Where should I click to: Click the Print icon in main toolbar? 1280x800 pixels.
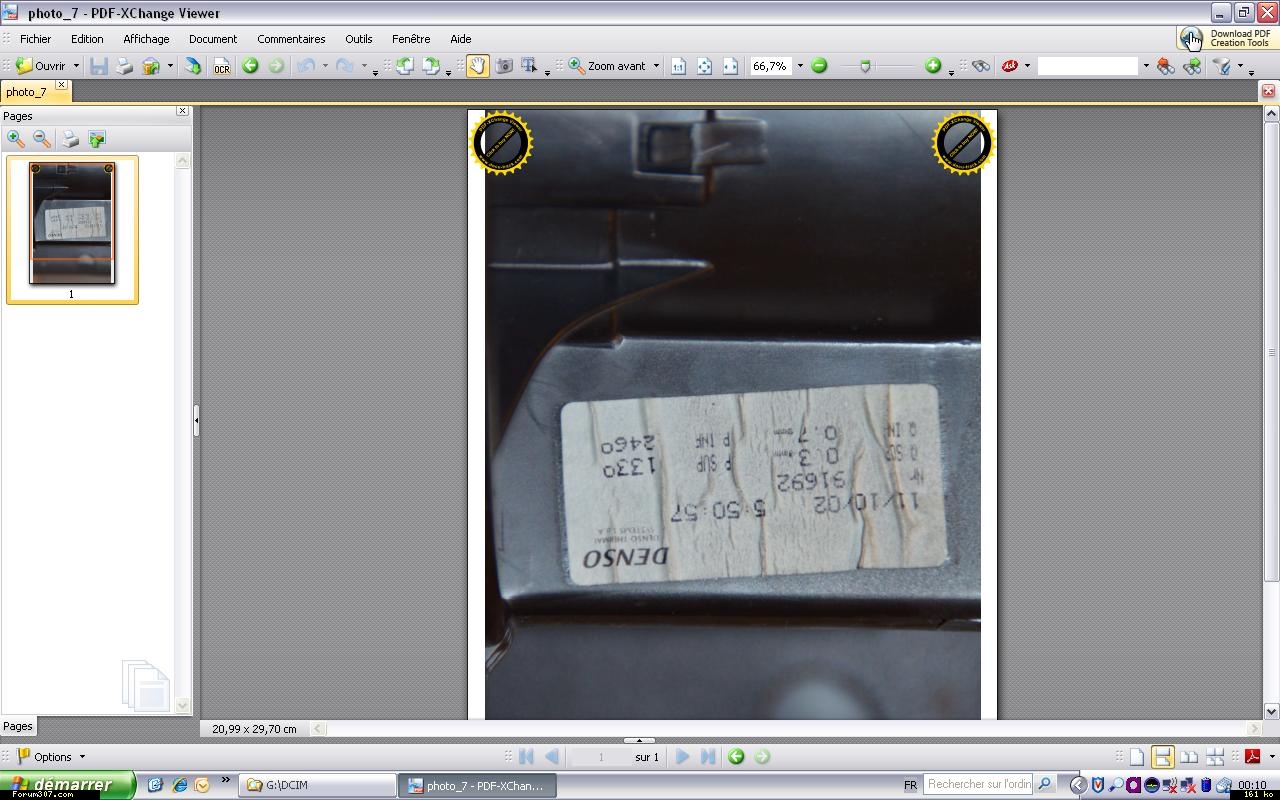124,66
